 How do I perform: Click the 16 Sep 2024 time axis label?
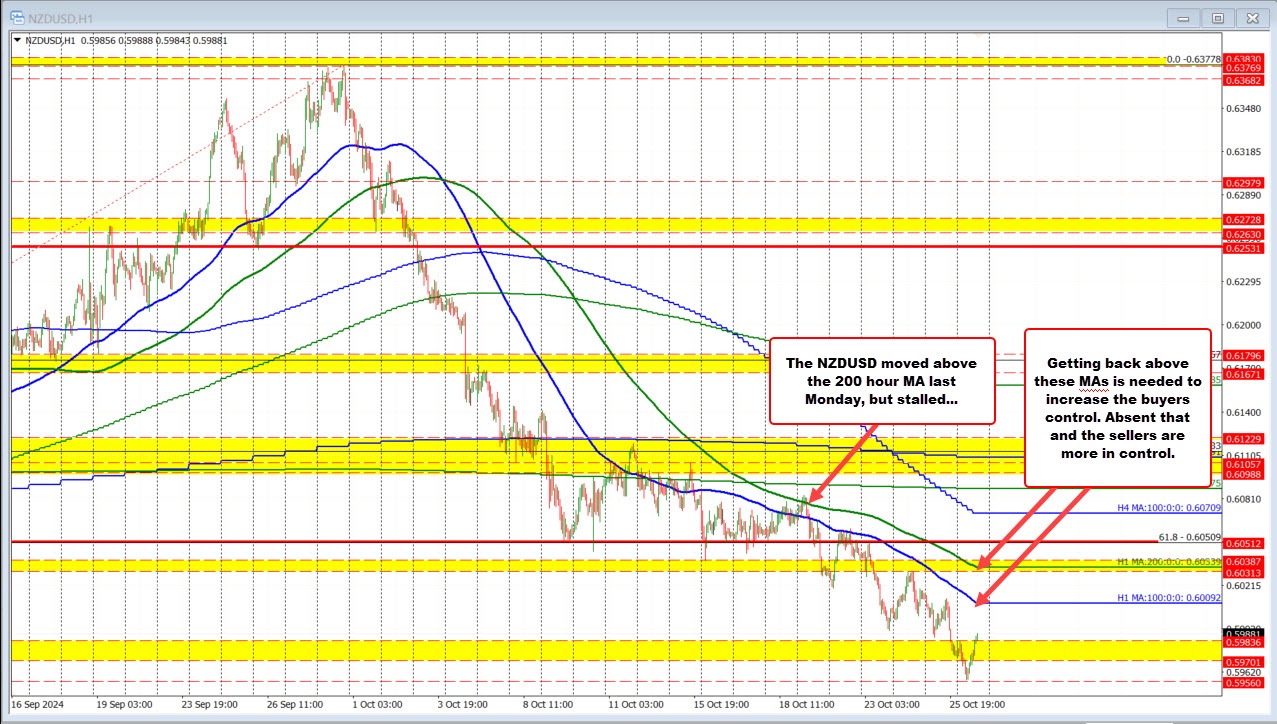(x=38, y=704)
